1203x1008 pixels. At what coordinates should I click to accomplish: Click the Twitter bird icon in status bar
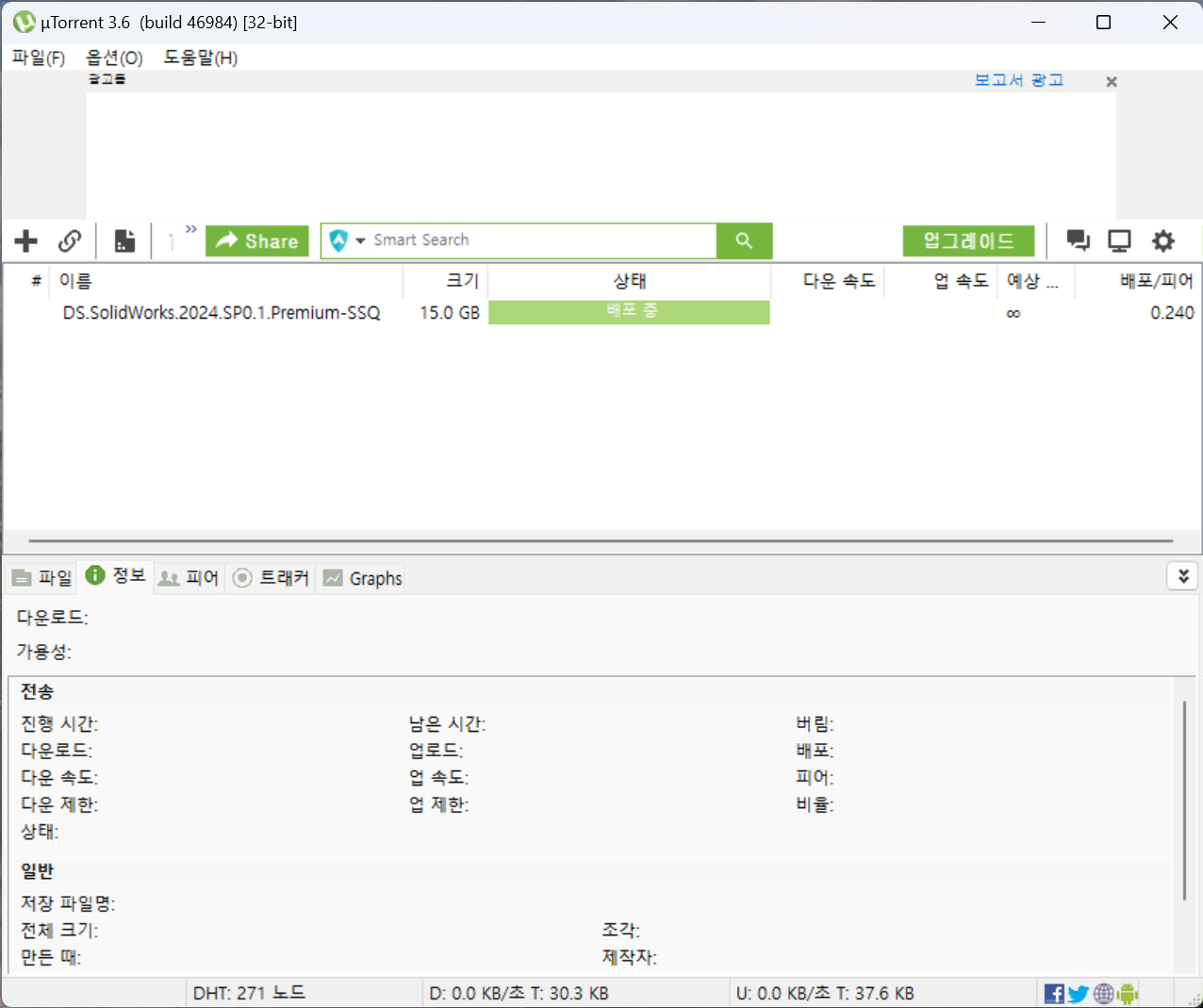pyautogui.click(x=1079, y=994)
